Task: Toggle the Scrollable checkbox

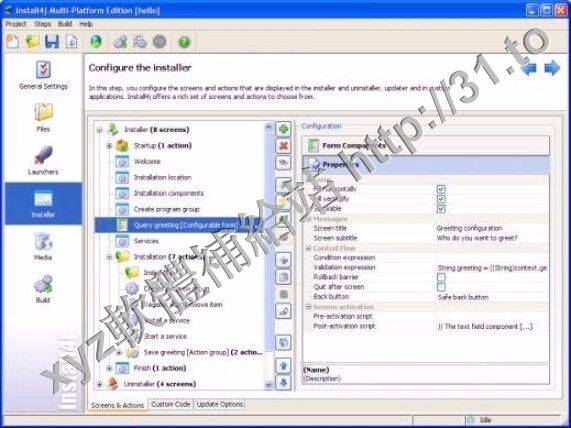Action: (441, 209)
